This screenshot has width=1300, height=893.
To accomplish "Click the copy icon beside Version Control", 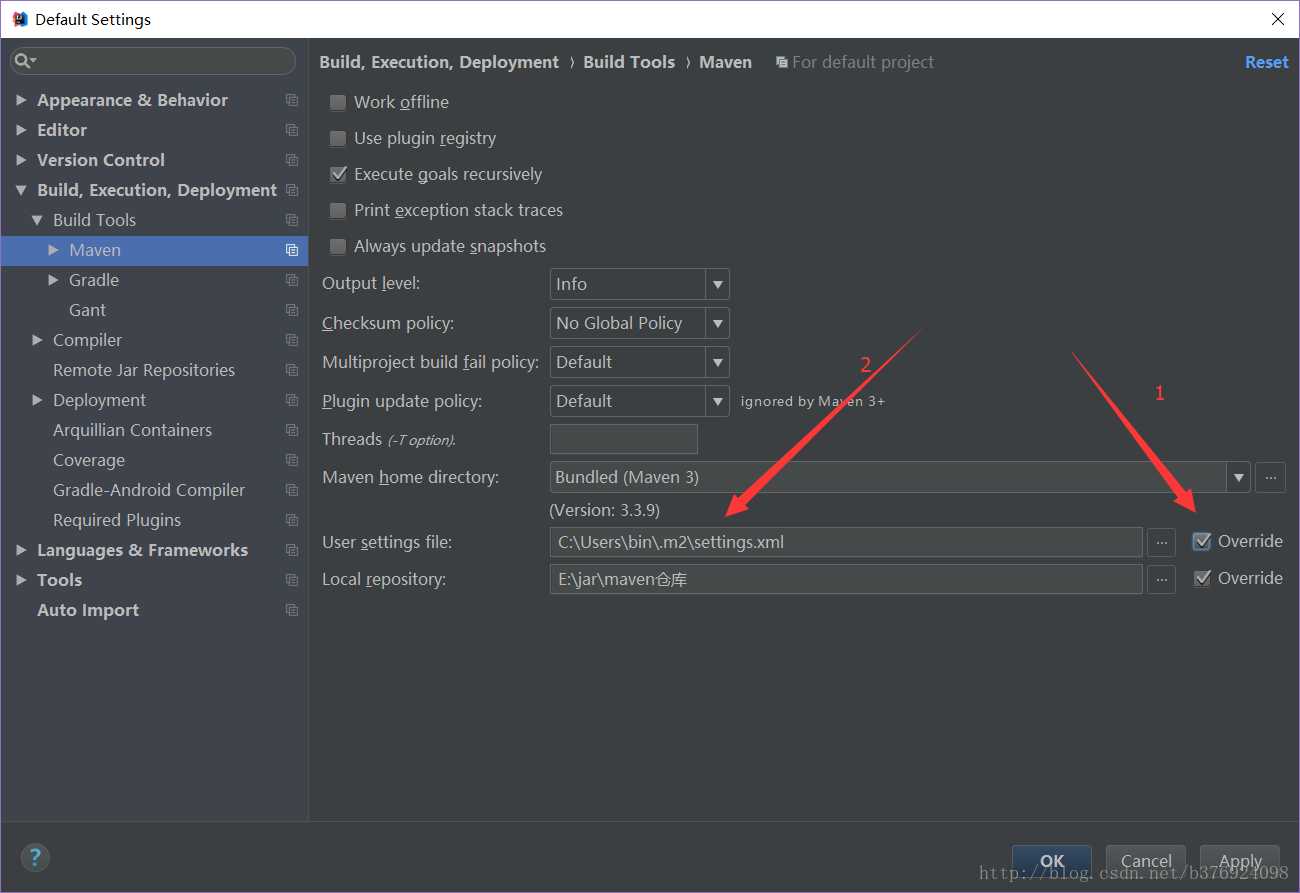I will (292, 160).
